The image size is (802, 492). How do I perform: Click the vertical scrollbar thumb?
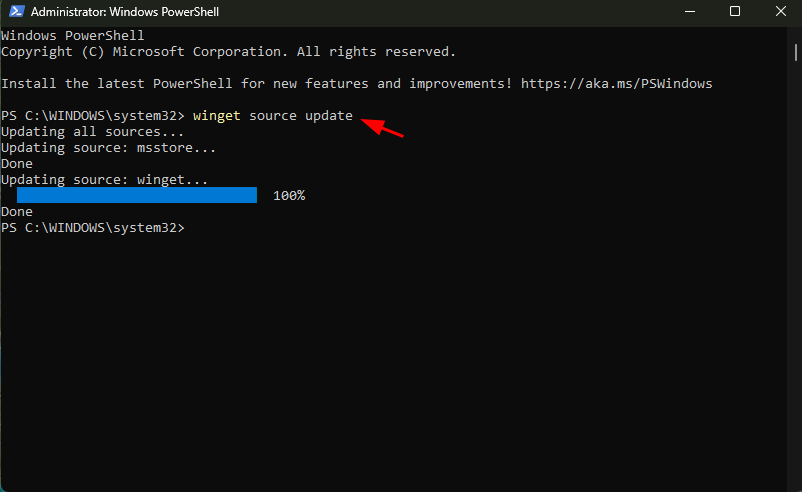795,52
